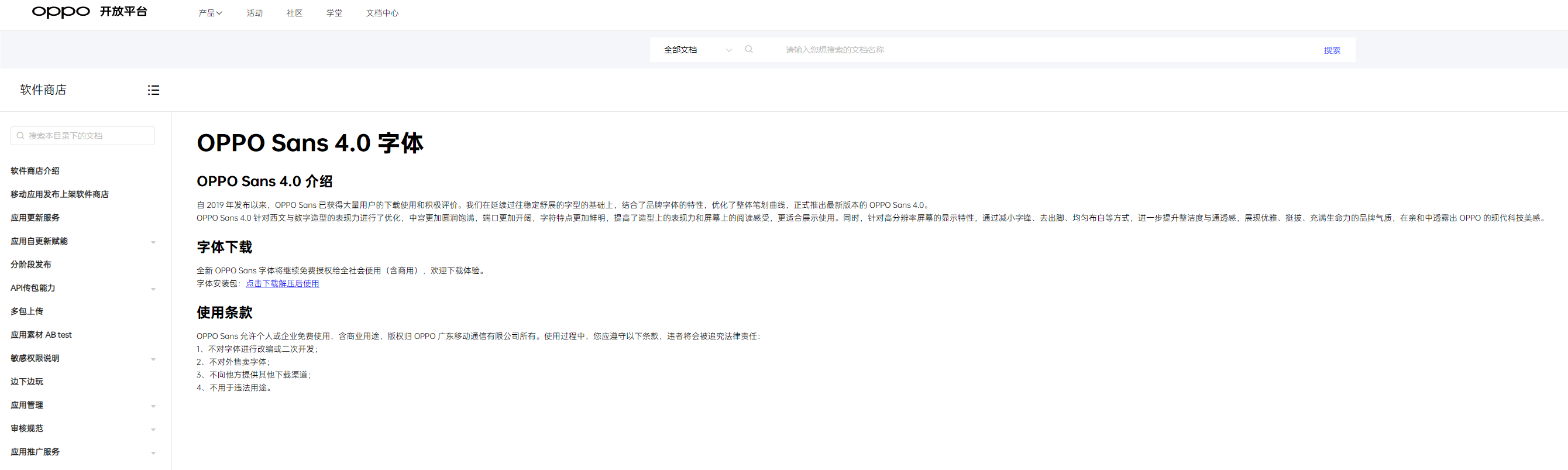The height and width of the screenshot is (470, 1568).
Task: Open the 学堂 nav item
Action: tap(334, 13)
